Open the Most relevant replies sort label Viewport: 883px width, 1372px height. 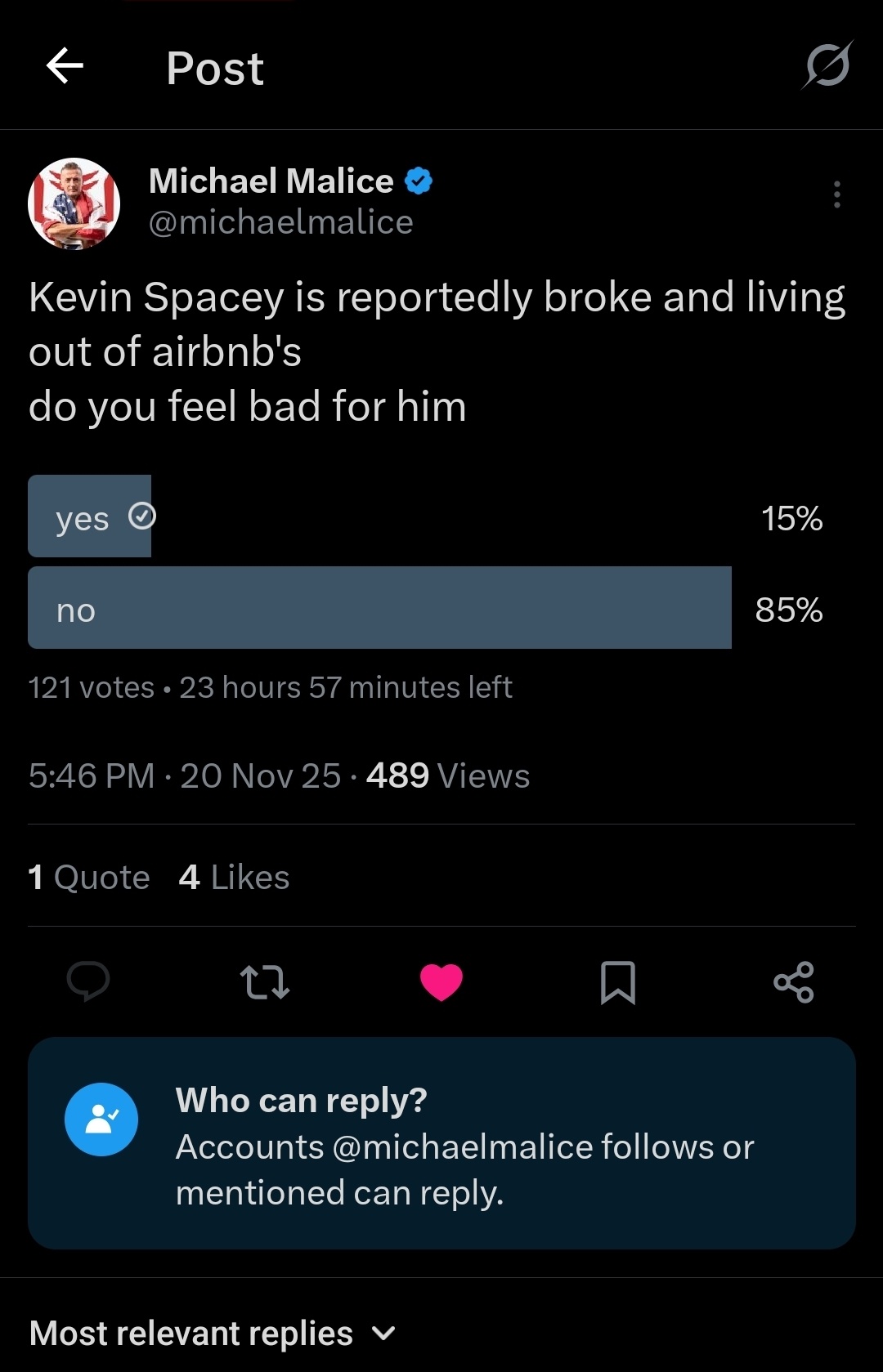(x=191, y=1334)
